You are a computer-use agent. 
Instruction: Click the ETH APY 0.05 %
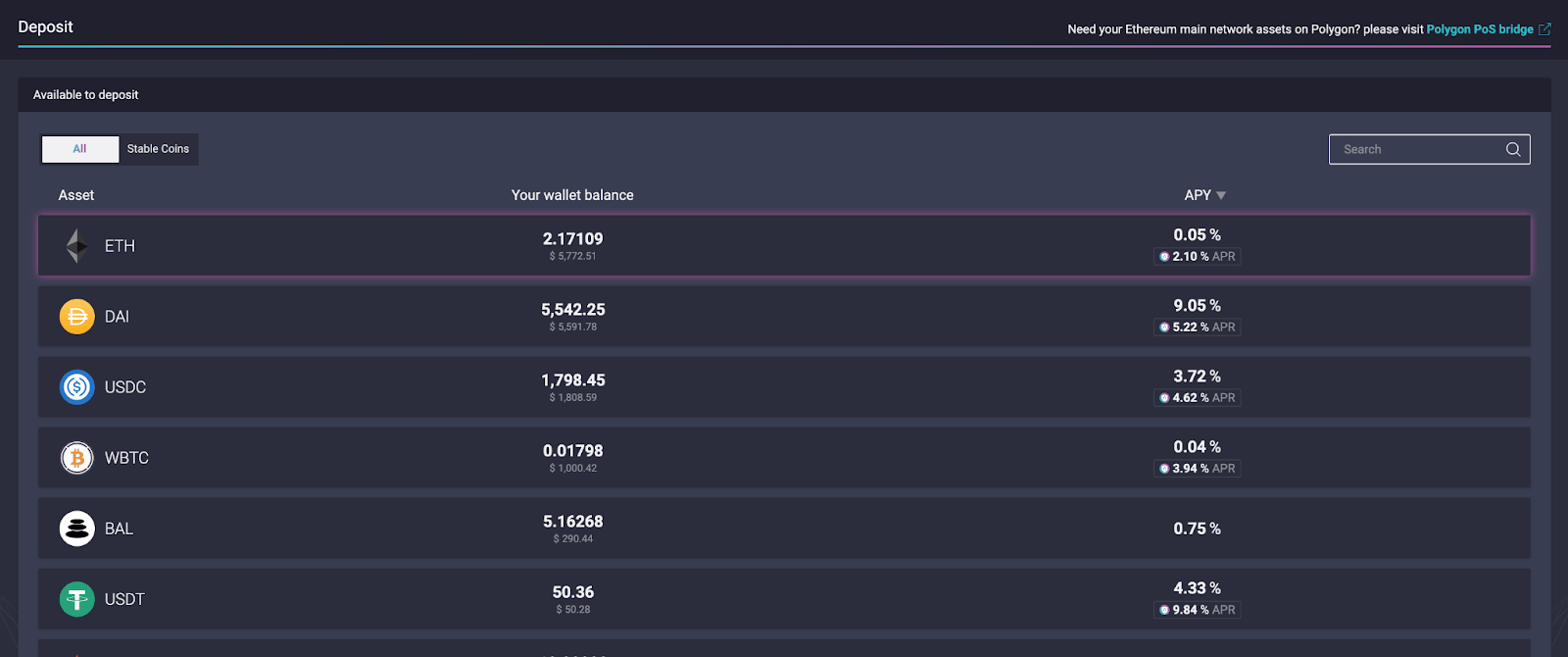1197,234
